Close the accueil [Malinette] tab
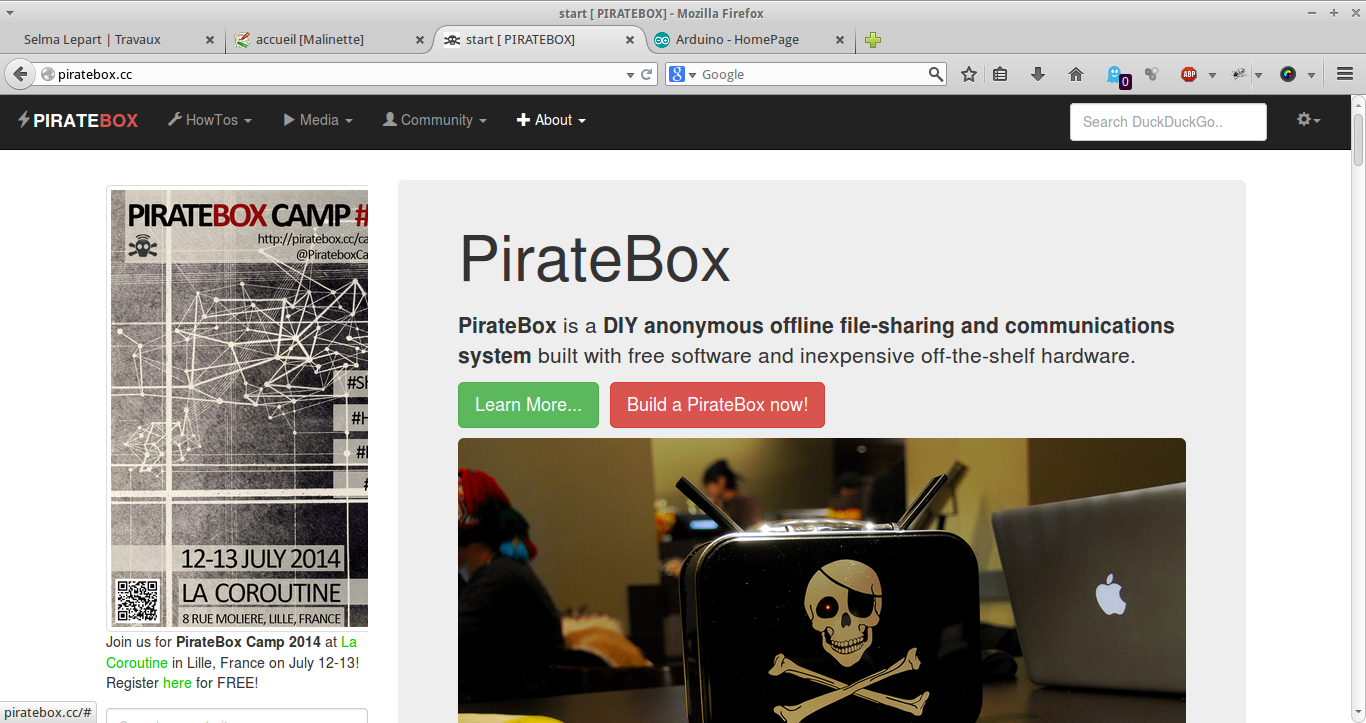The image size is (1366, 723). [x=420, y=40]
